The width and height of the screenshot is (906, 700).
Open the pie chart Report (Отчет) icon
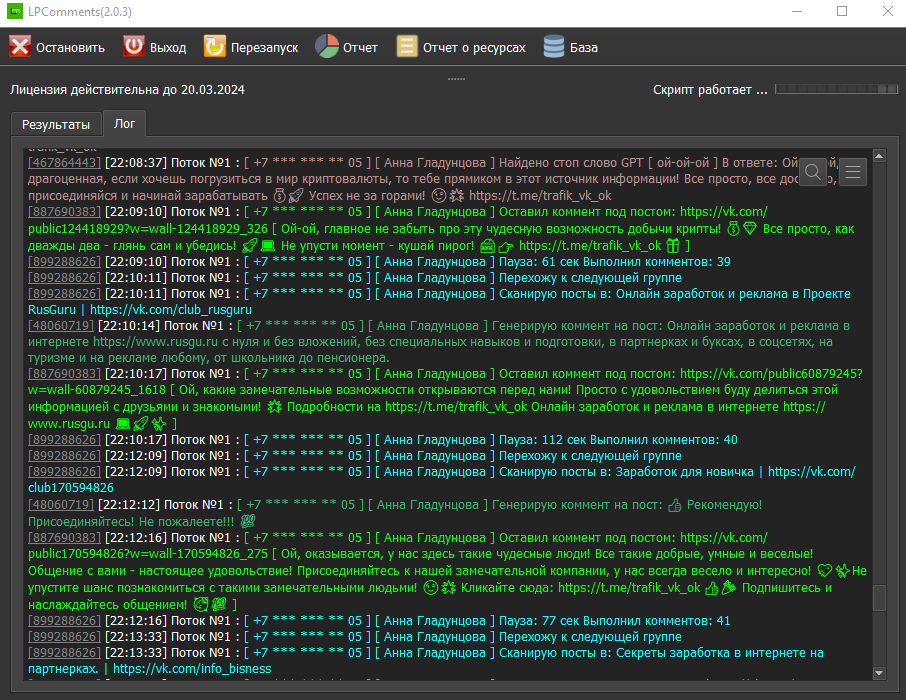[327, 47]
